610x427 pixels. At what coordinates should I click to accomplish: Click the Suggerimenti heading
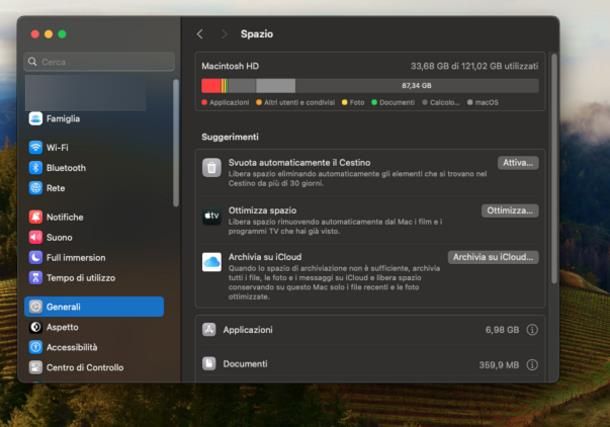click(x=230, y=137)
